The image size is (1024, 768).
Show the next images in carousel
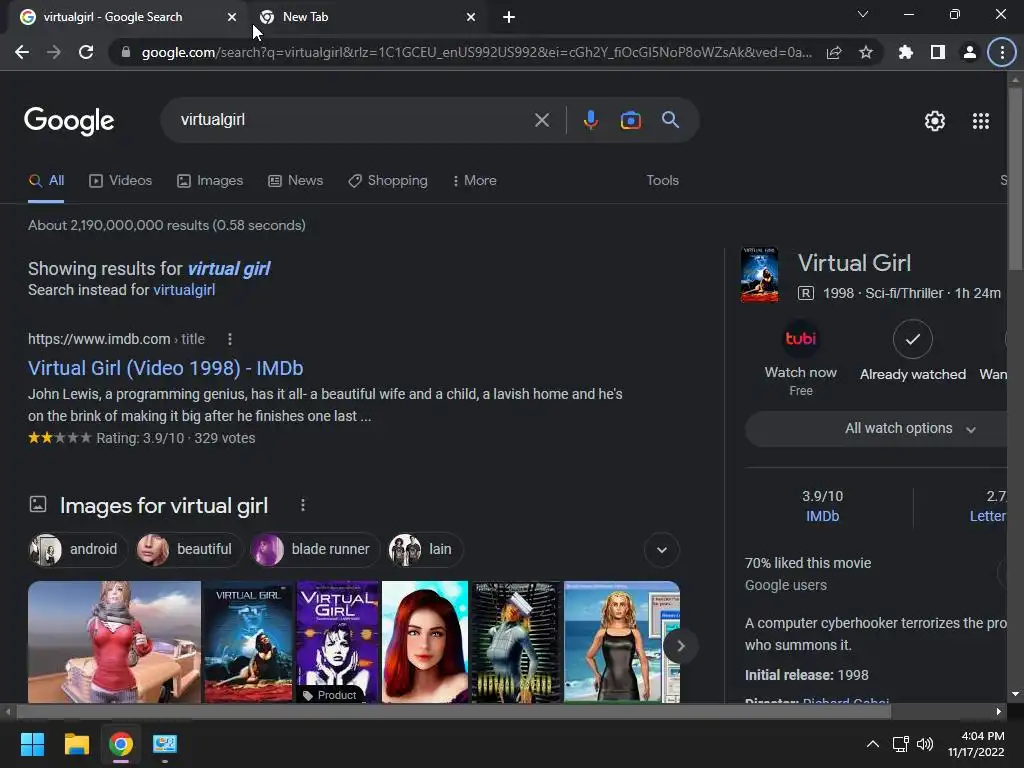tap(680, 646)
